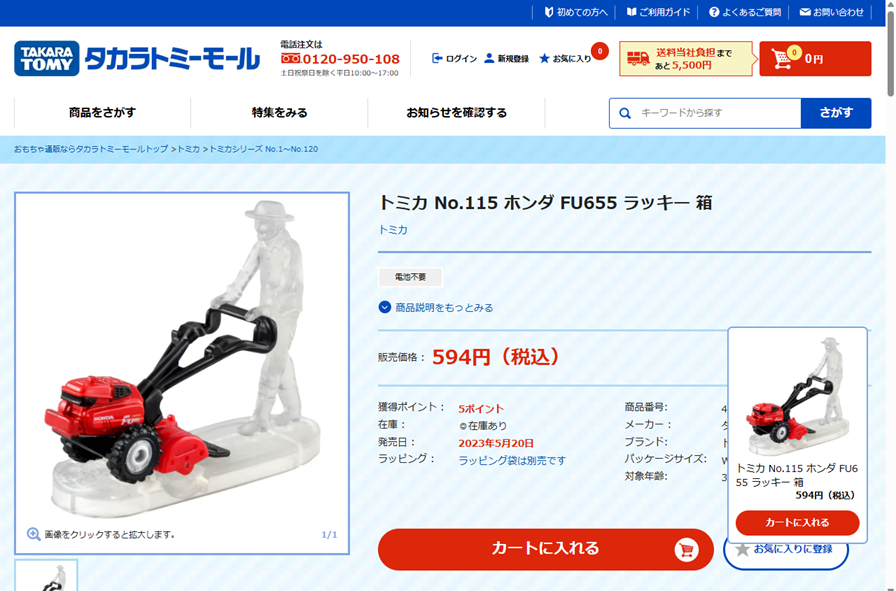Screen dimensions: 896x591
Task: Click the large カートに入れる button
Action: (x=546, y=549)
